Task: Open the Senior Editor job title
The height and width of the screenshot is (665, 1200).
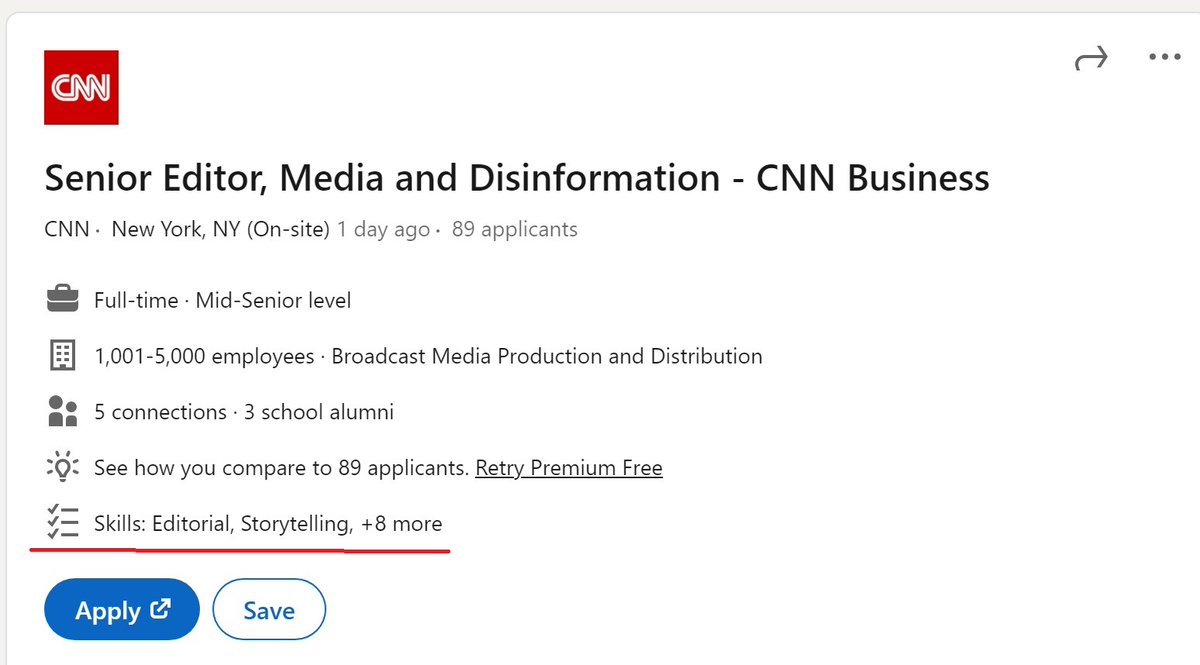Action: coord(517,178)
